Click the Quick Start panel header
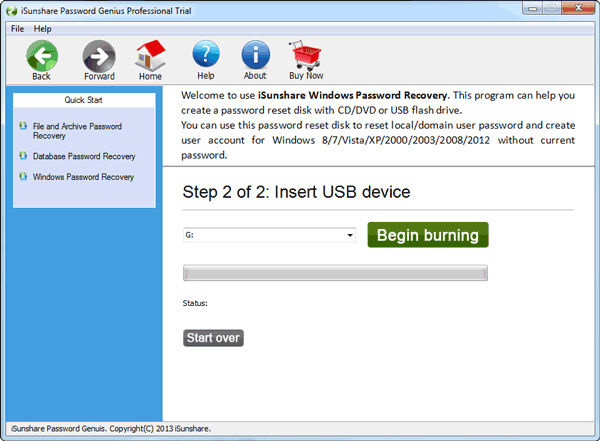This screenshot has height=441, width=600. point(84,100)
